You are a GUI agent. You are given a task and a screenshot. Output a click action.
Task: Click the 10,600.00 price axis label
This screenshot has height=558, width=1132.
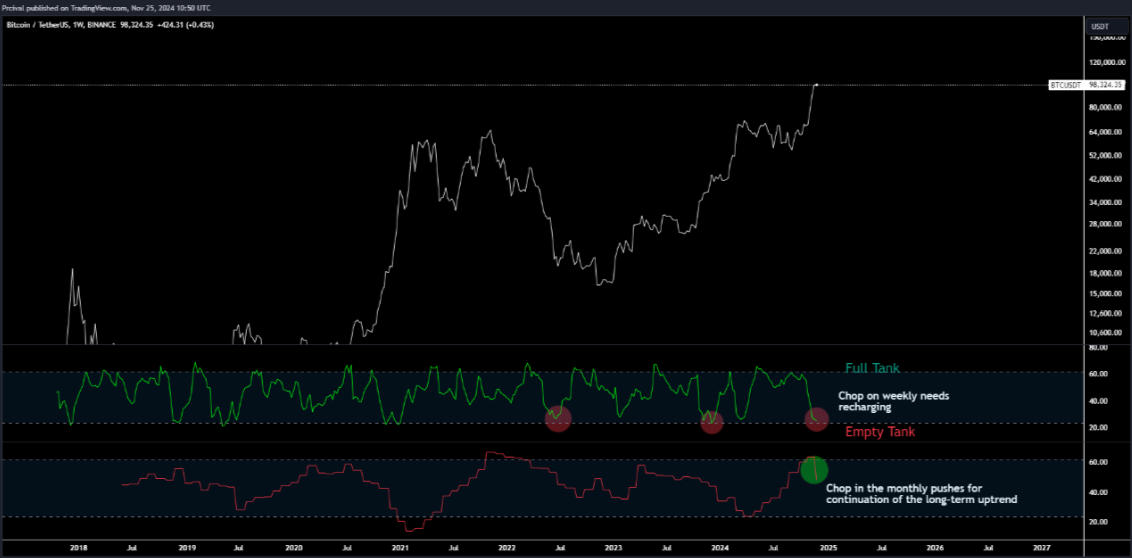[x=1105, y=332]
